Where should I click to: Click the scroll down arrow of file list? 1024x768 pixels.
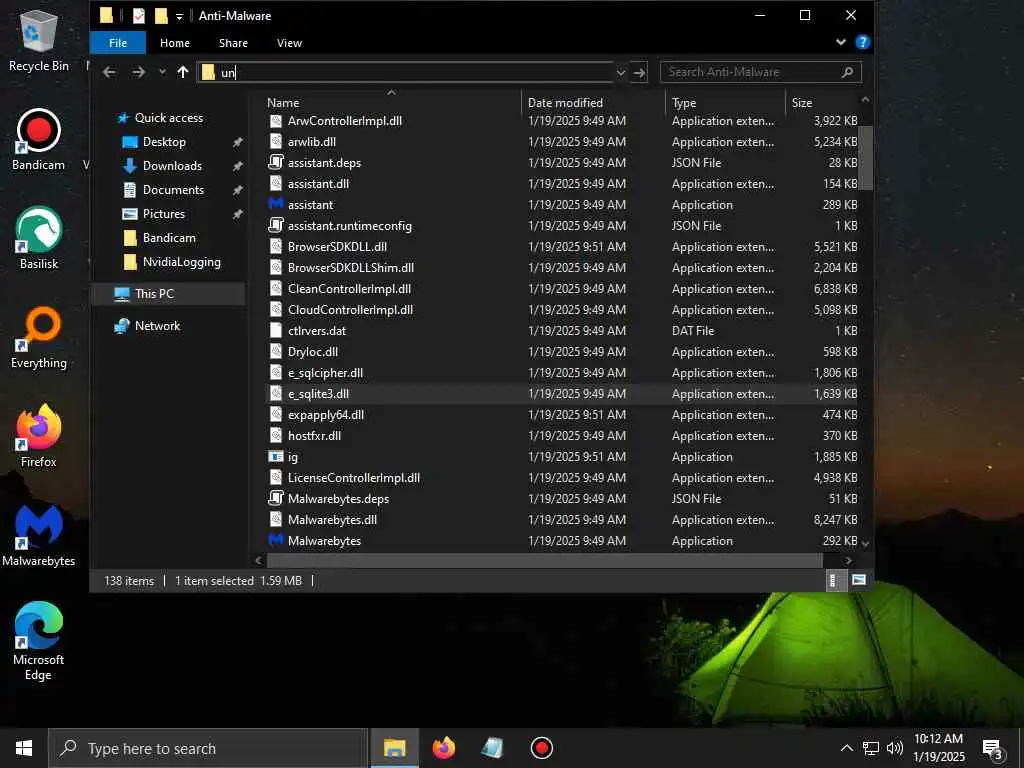coord(865,543)
